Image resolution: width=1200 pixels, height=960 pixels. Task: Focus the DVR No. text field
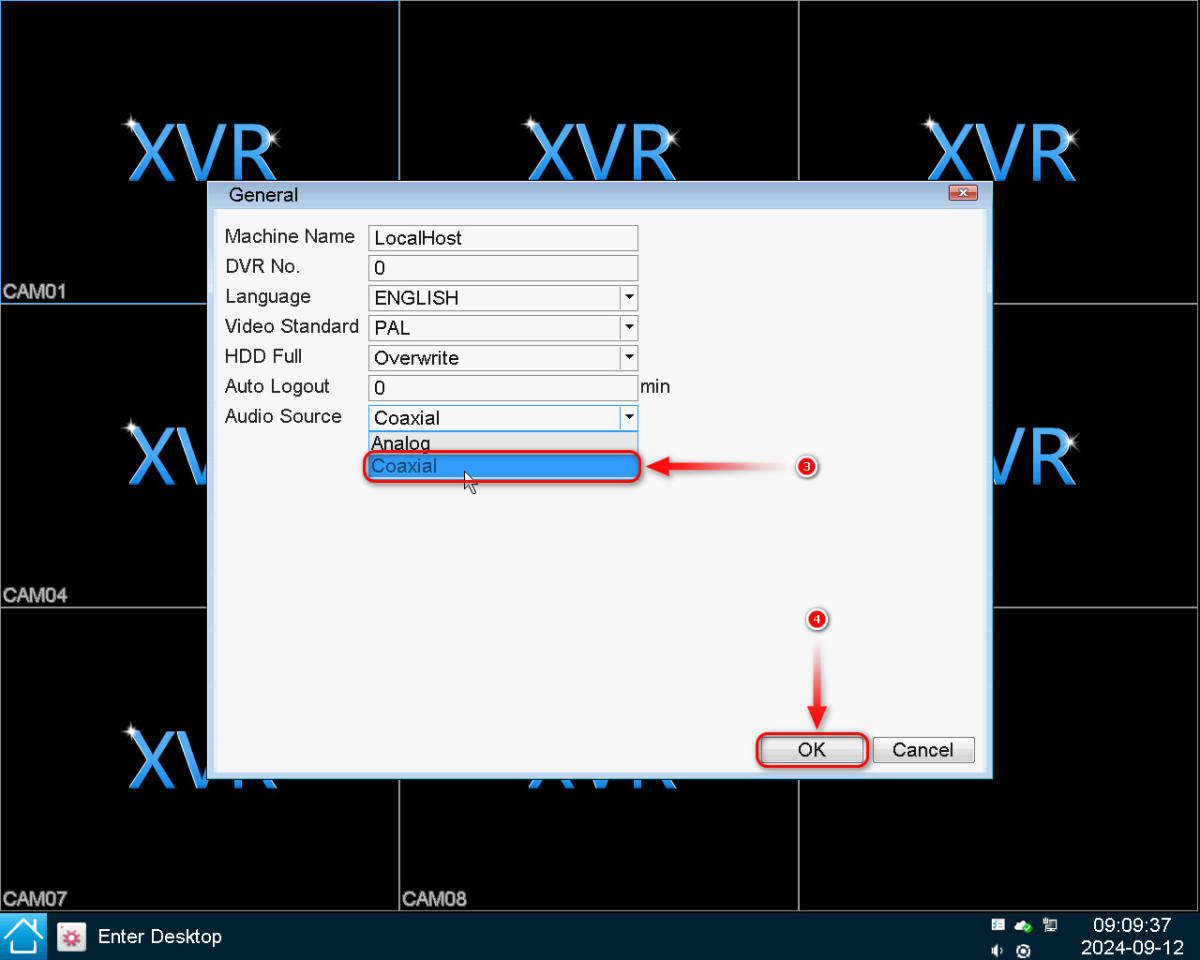click(x=503, y=268)
